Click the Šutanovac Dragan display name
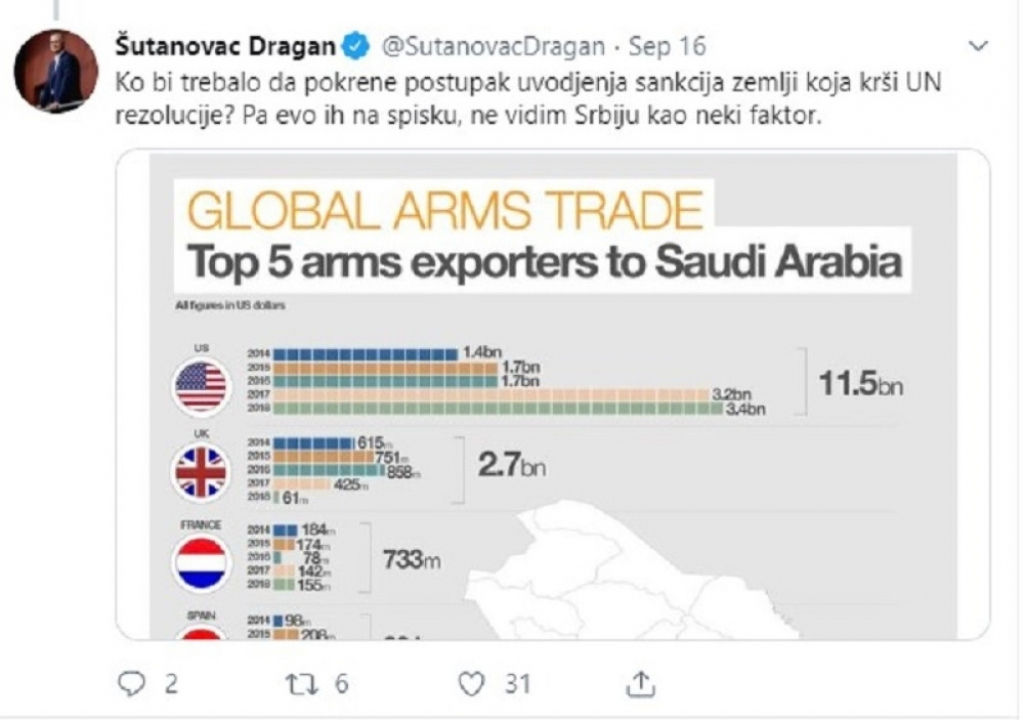 [x=225, y=44]
